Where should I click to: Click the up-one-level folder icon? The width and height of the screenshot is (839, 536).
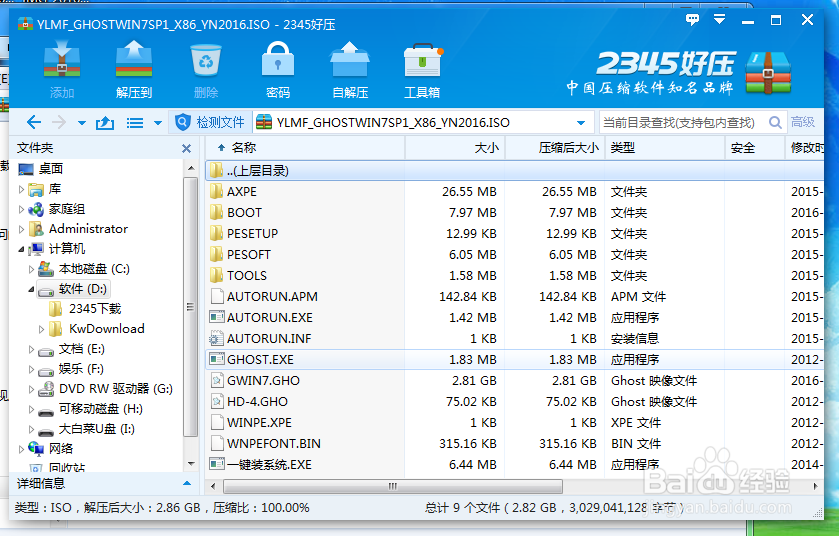pyautogui.click(x=105, y=123)
